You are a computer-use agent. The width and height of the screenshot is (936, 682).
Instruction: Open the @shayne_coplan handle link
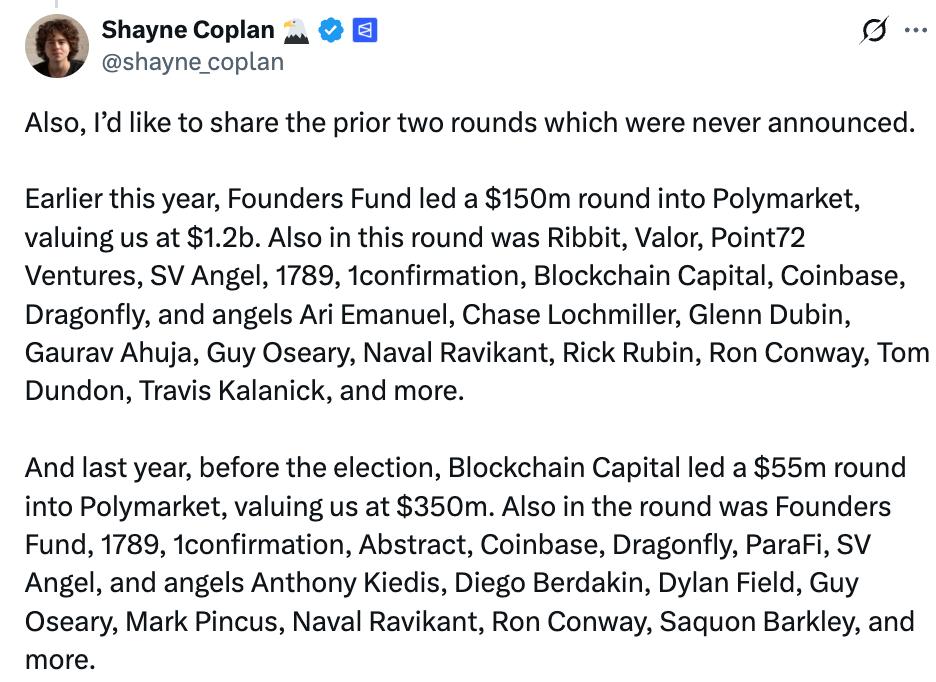point(192,62)
